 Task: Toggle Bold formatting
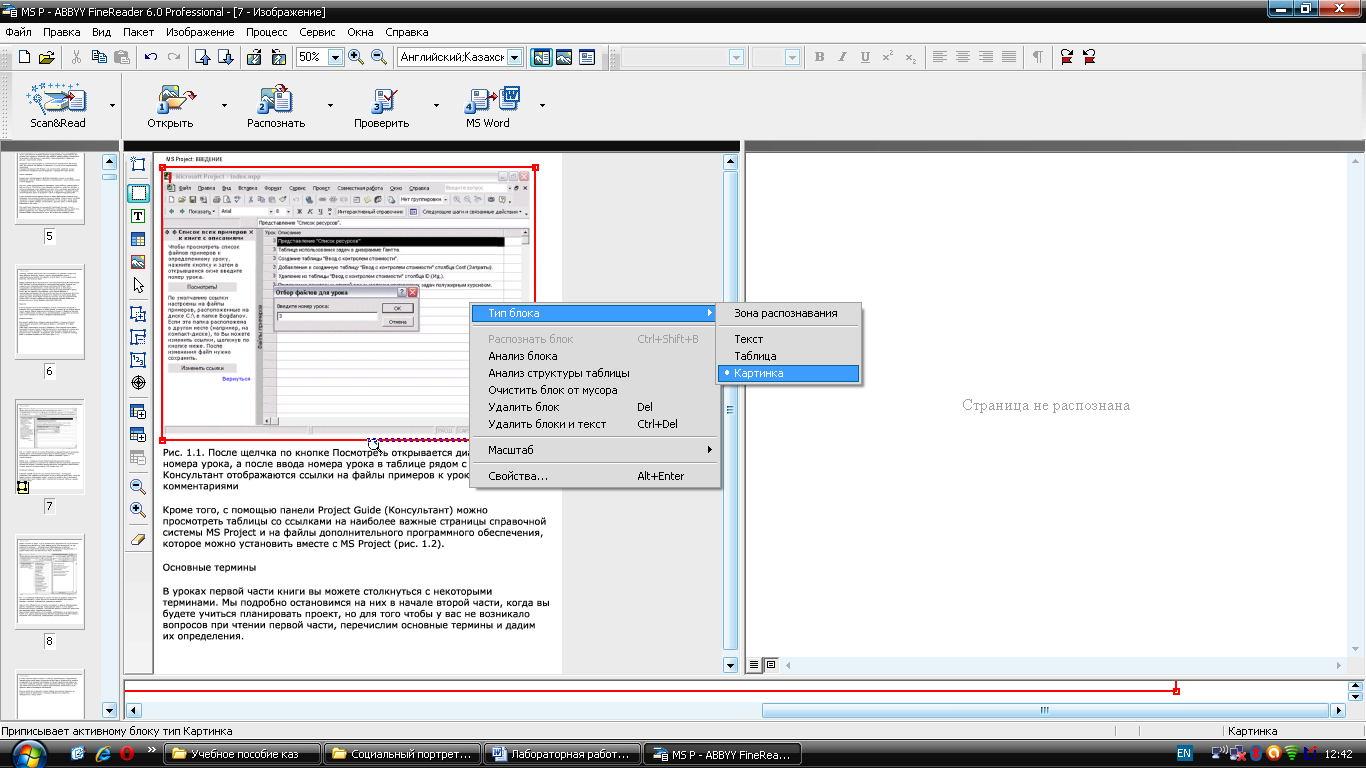[x=820, y=57]
